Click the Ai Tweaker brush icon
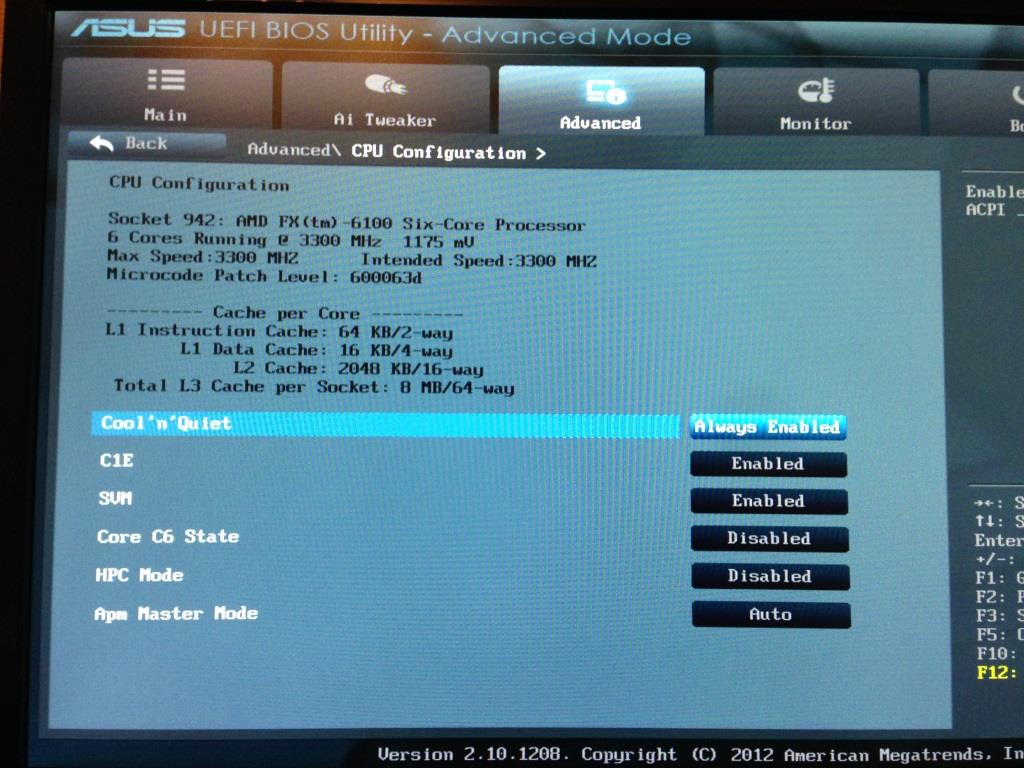Image resolution: width=1024 pixels, height=768 pixels. 385,85
